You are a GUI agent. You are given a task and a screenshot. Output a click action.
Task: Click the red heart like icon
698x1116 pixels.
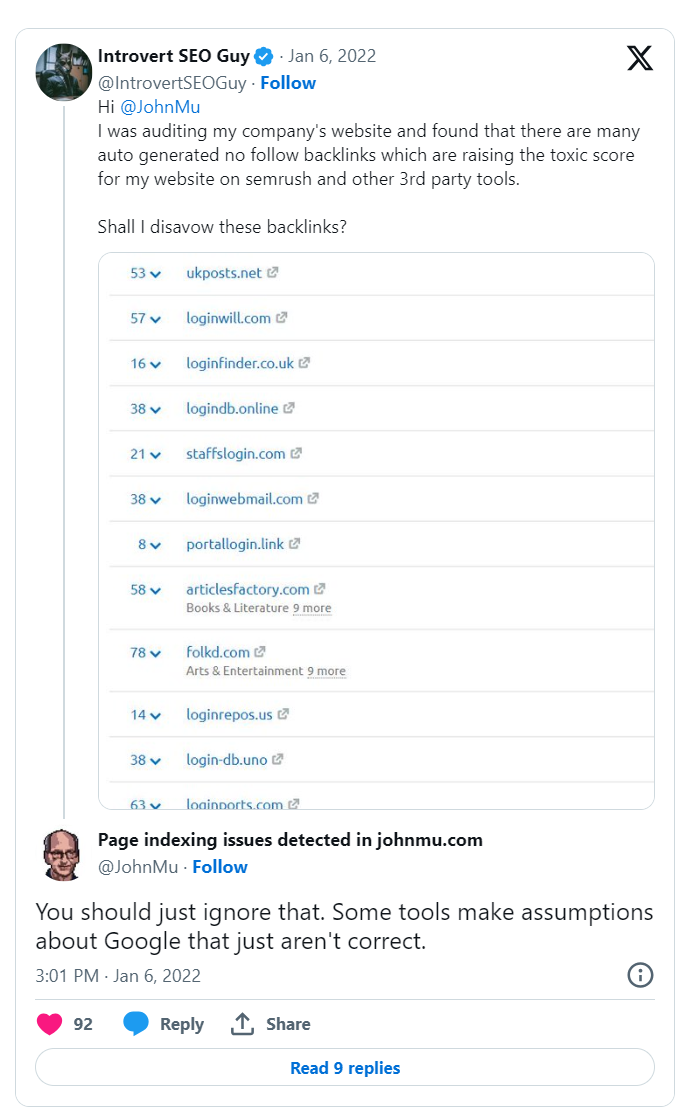(x=49, y=1023)
